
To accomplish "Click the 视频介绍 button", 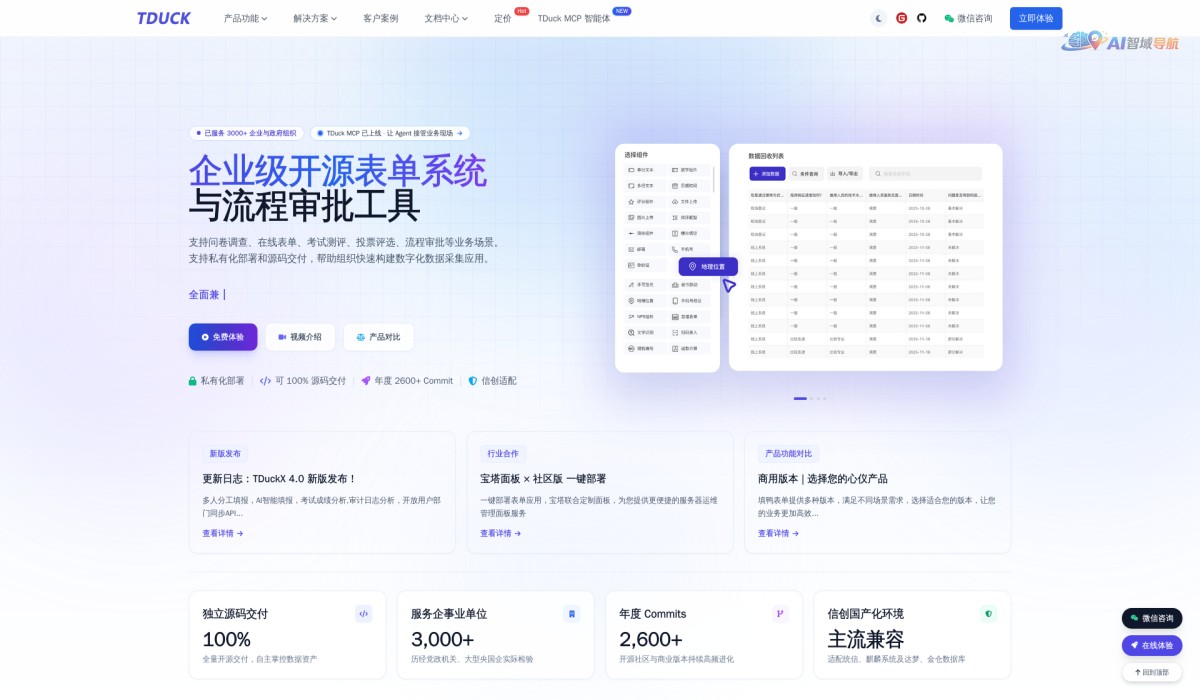I will point(300,337).
